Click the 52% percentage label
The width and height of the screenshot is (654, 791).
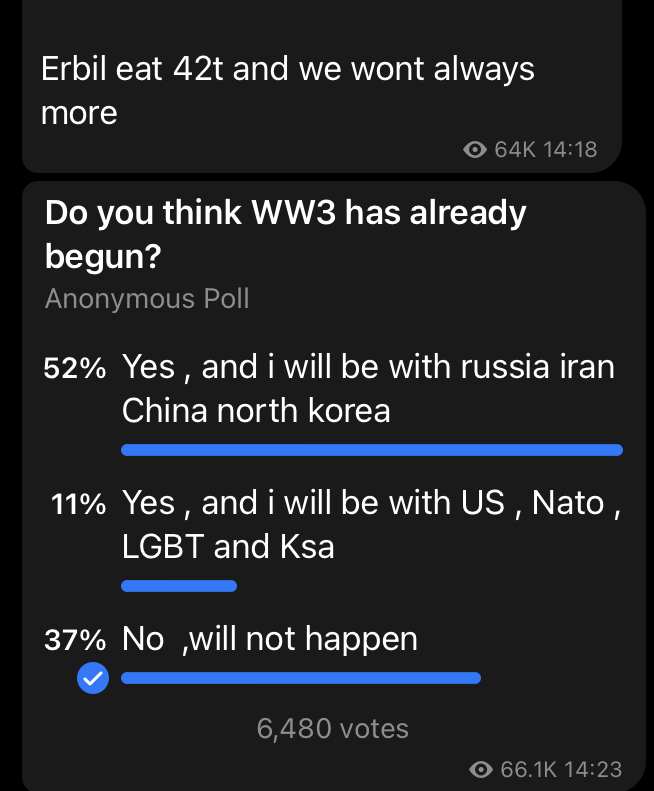(x=75, y=368)
